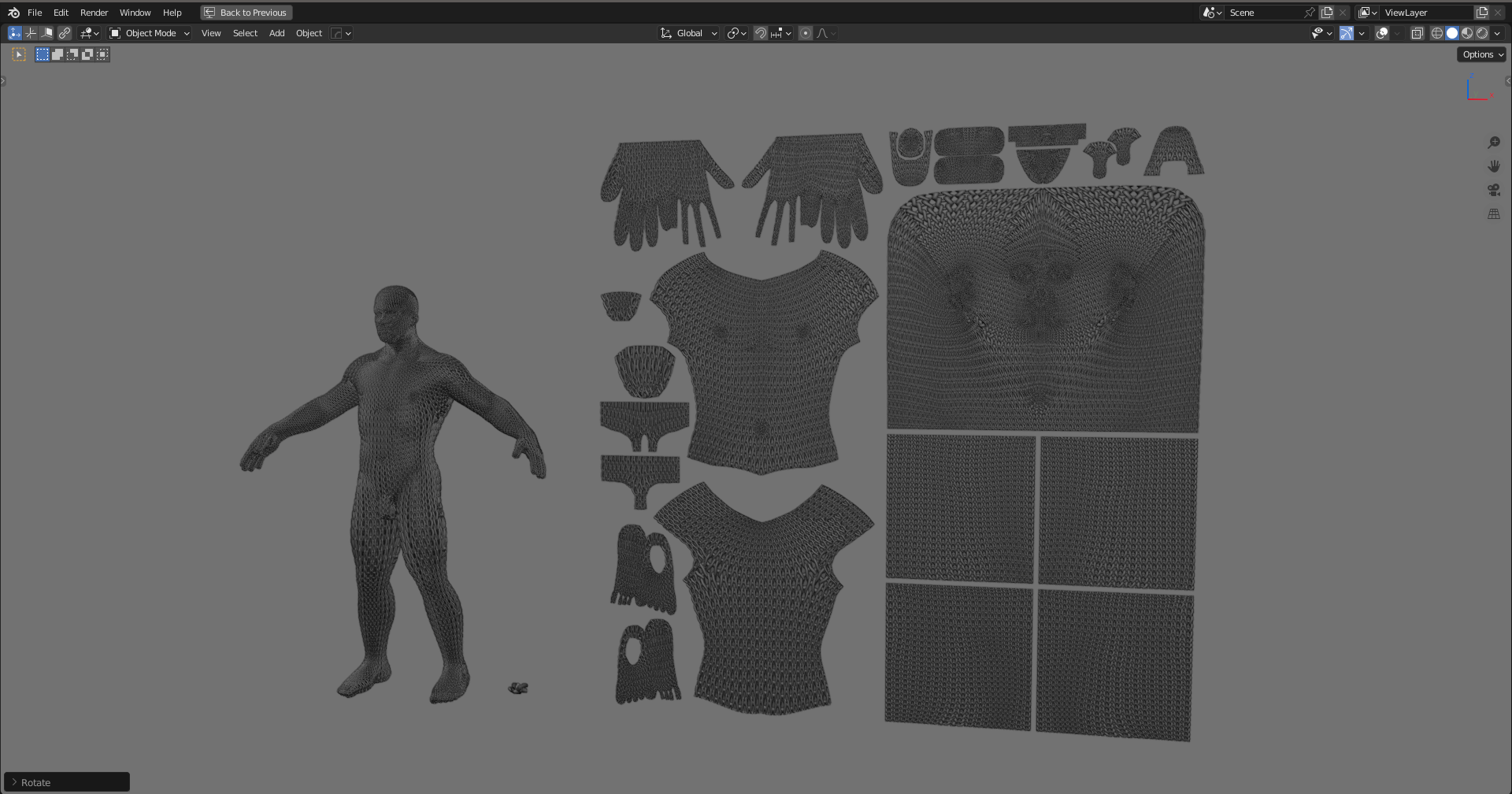The width and height of the screenshot is (1512, 794).
Task: Choose the Subtract selection mode icon
Action: pyautogui.click(x=72, y=54)
